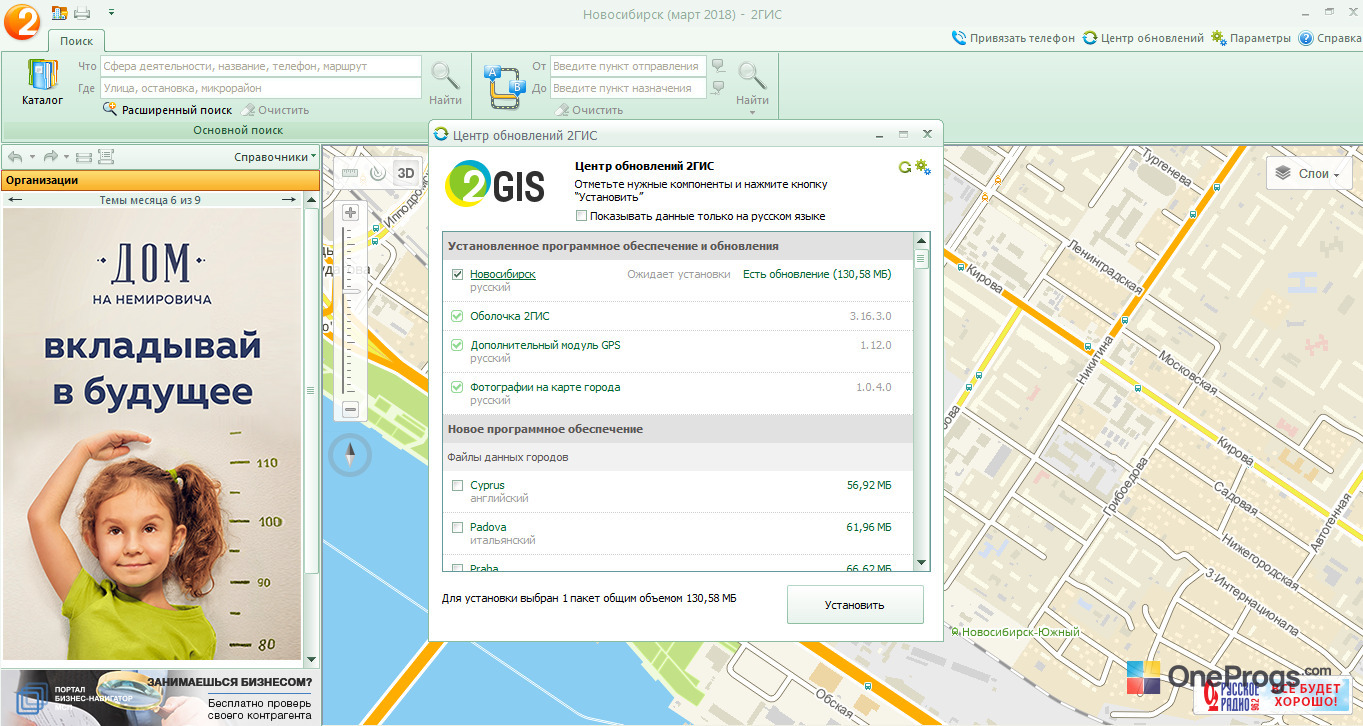Toggle the Дополнительный модуль GPS checkbox
This screenshot has height=726, width=1363.
457,345
